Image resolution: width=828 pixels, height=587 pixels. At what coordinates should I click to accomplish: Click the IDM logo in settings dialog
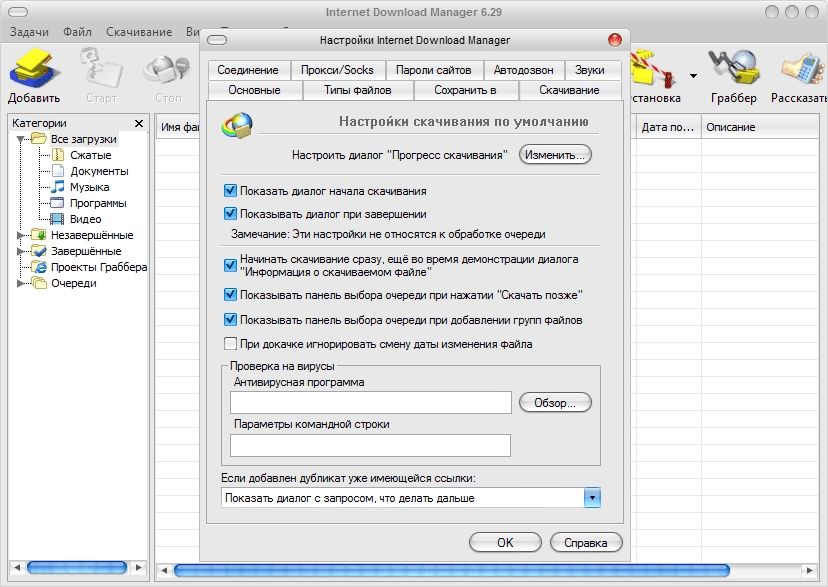(x=237, y=126)
